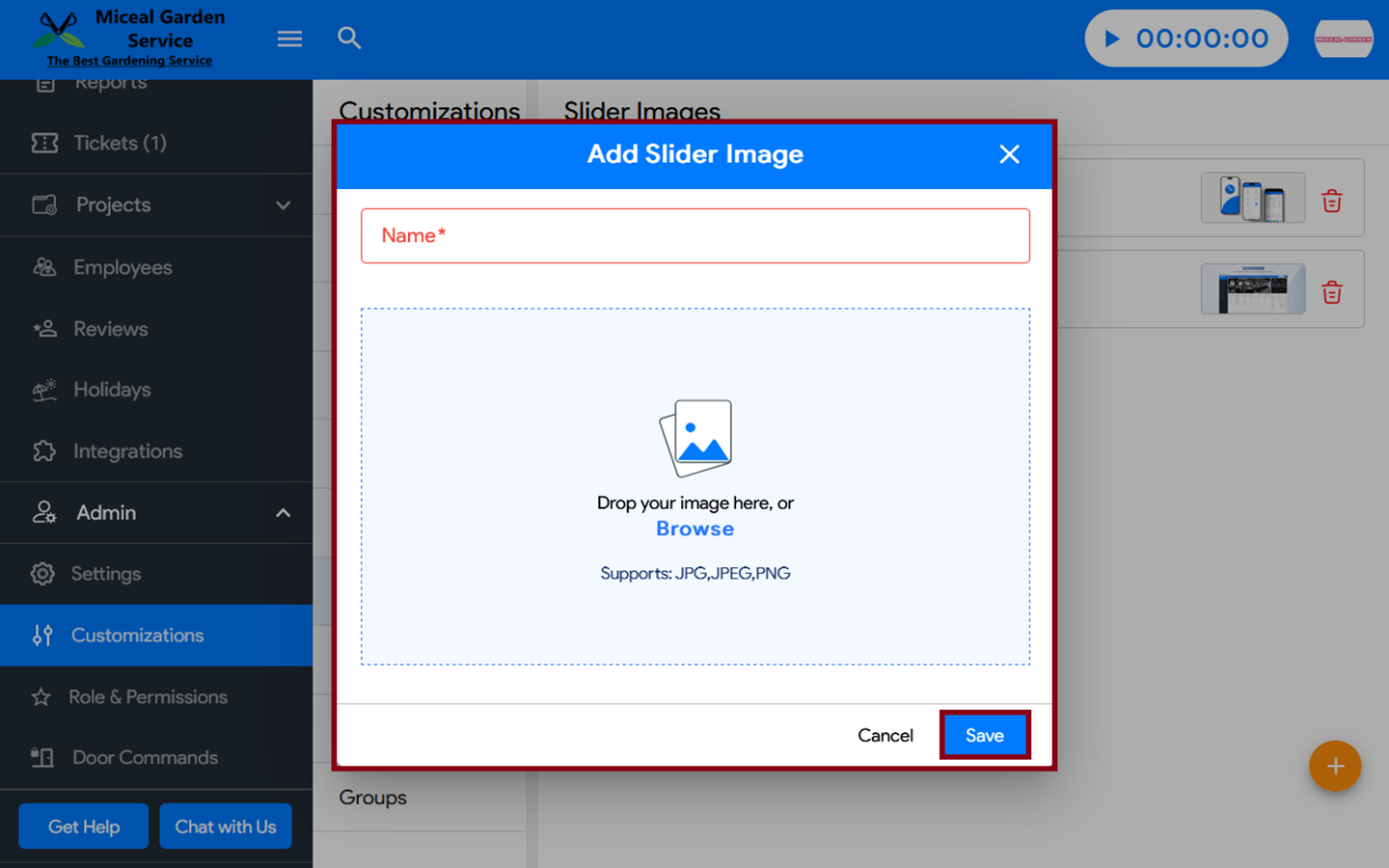Go to Role & Permissions page
Image resolution: width=1389 pixels, height=868 pixels.
148,696
